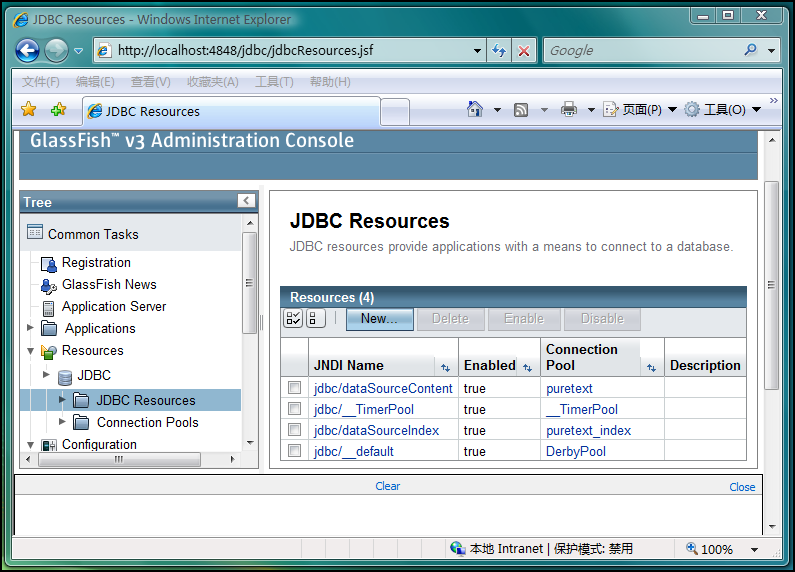Open the jdbc/dataSourceContent link

[383, 388]
